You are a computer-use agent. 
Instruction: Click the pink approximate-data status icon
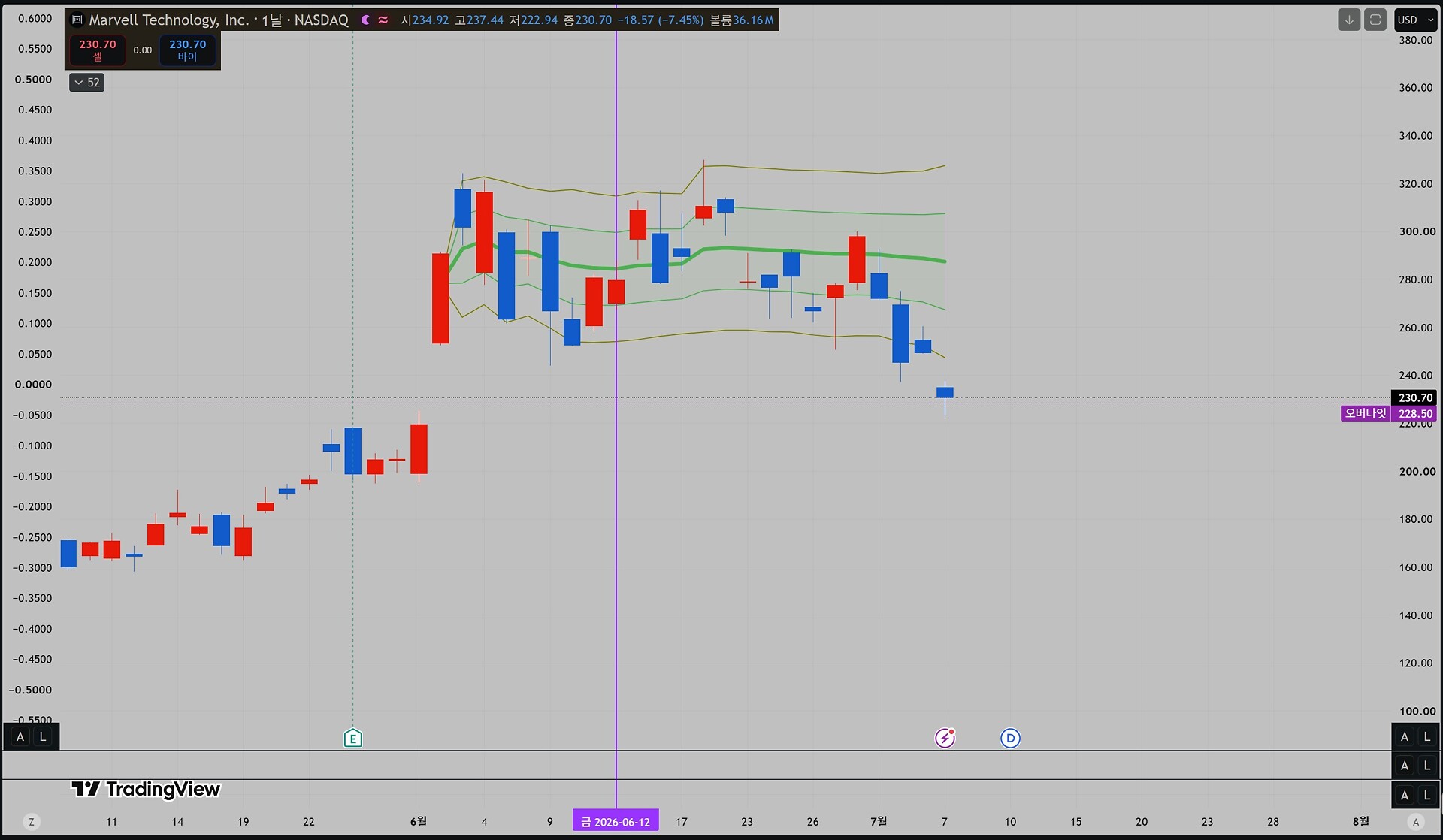pyautogui.click(x=383, y=20)
